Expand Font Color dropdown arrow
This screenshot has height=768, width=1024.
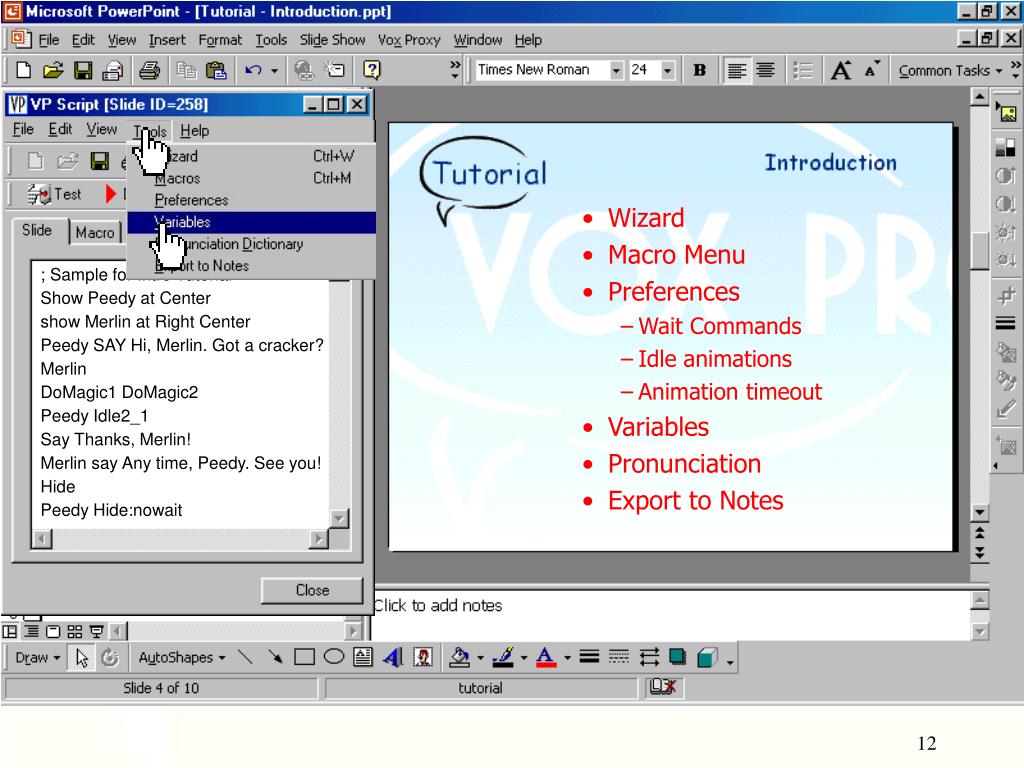point(567,658)
